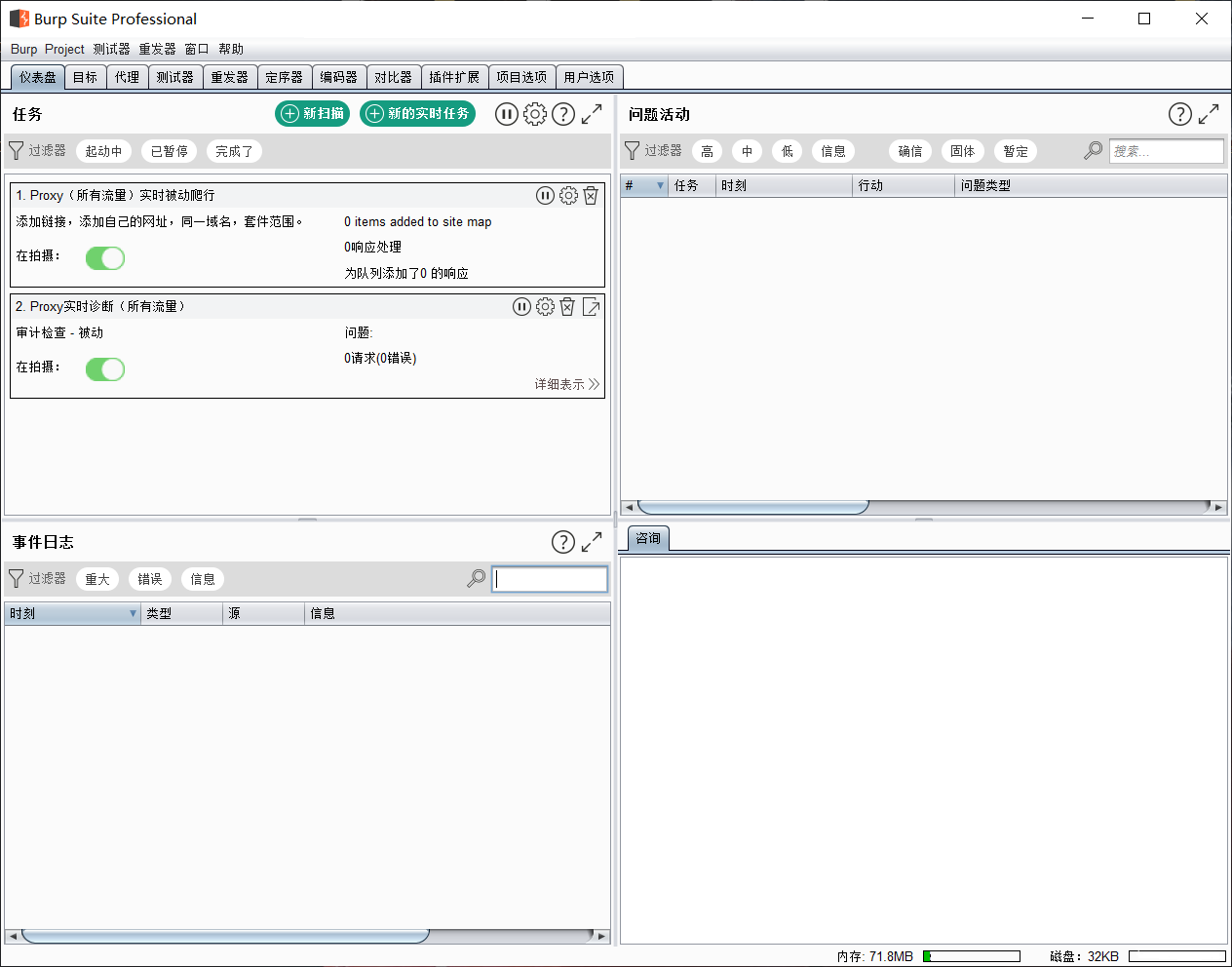This screenshot has height=967, width=1232.
Task: Expand the 事件日志 panel to full screen
Action: 592,542
